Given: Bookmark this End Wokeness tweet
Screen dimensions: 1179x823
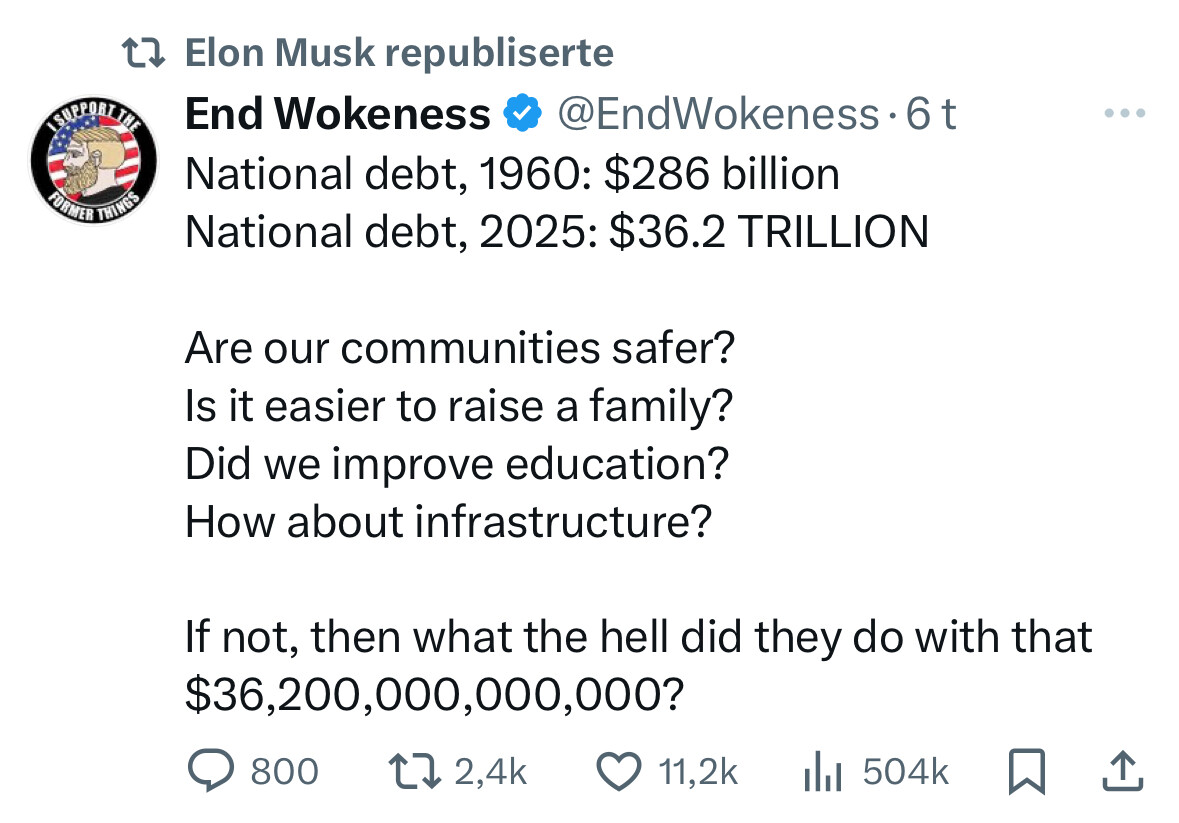Looking at the screenshot, I should tap(1026, 772).
